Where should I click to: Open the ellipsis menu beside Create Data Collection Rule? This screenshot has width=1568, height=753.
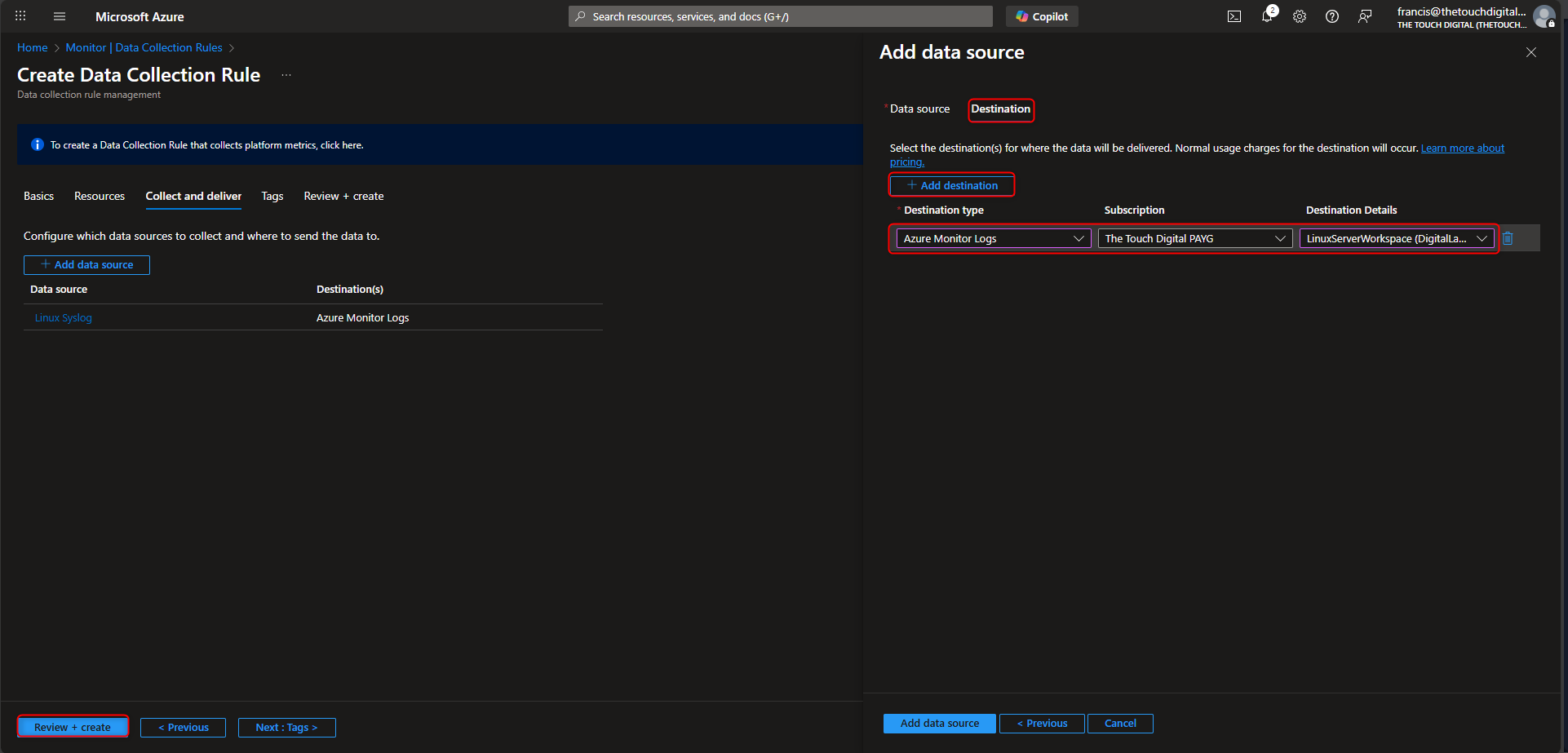[x=286, y=74]
